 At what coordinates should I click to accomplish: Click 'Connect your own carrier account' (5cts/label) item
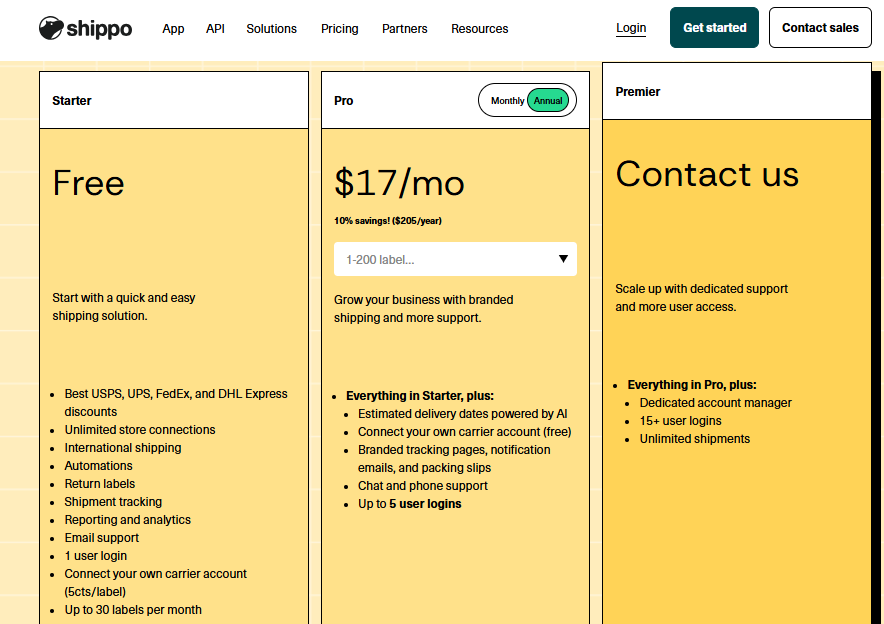(x=156, y=583)
